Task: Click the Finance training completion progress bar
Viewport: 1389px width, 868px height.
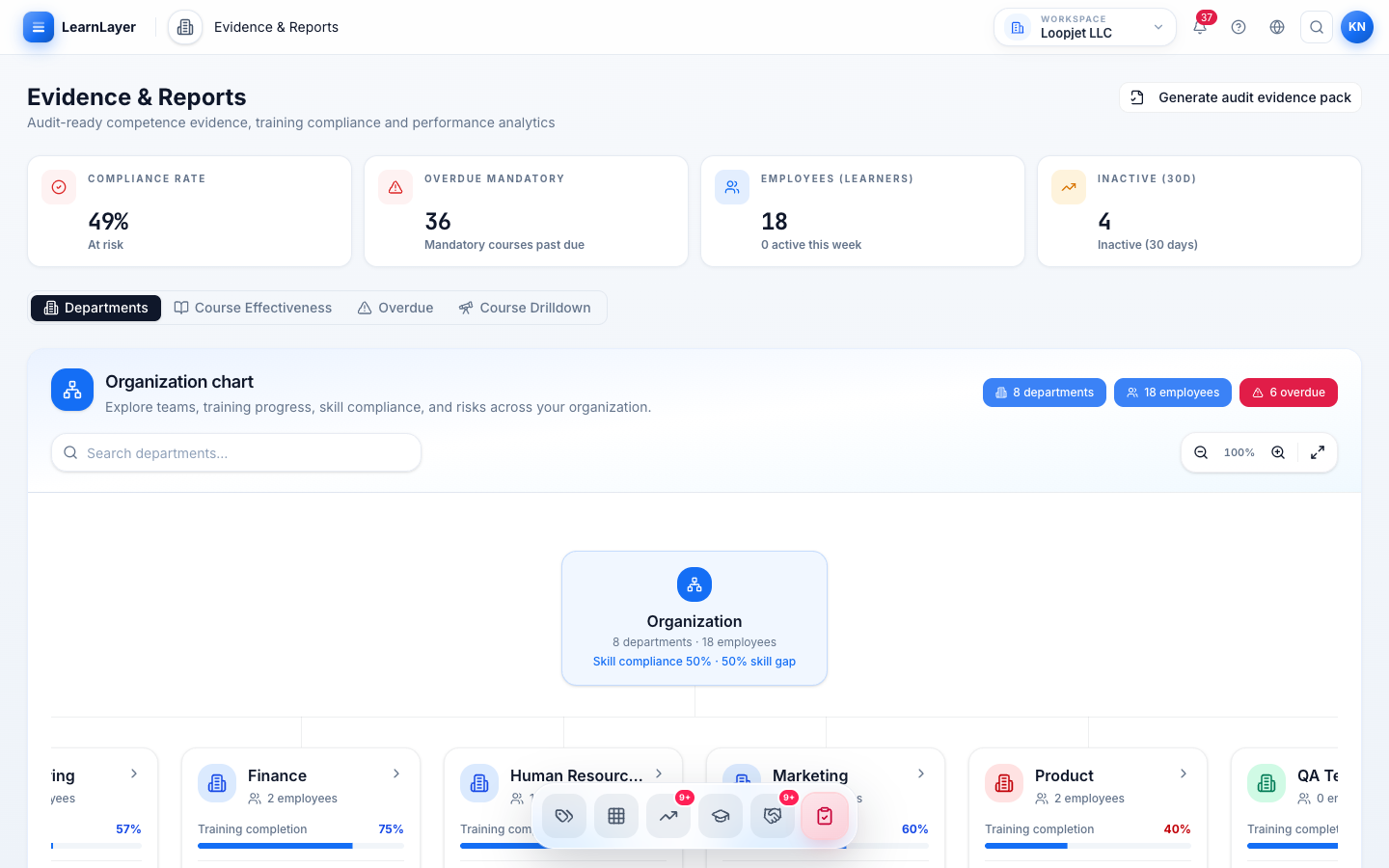Action: pos(301,846)
